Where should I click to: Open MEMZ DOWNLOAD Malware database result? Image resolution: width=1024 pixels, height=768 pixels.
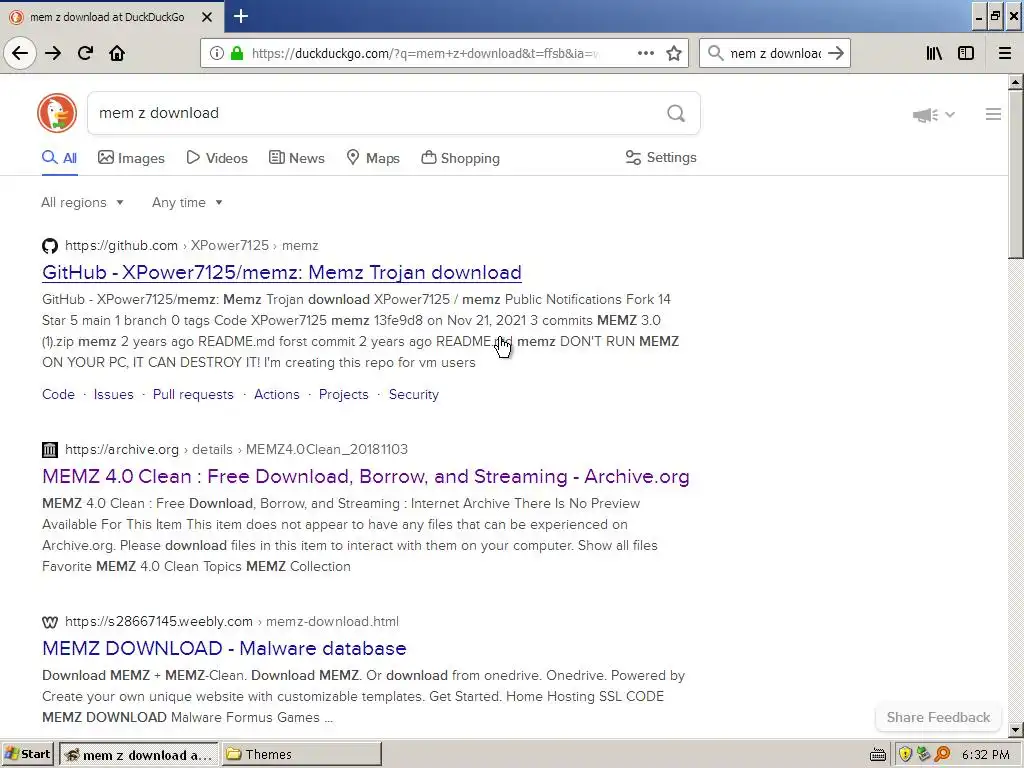224,648
